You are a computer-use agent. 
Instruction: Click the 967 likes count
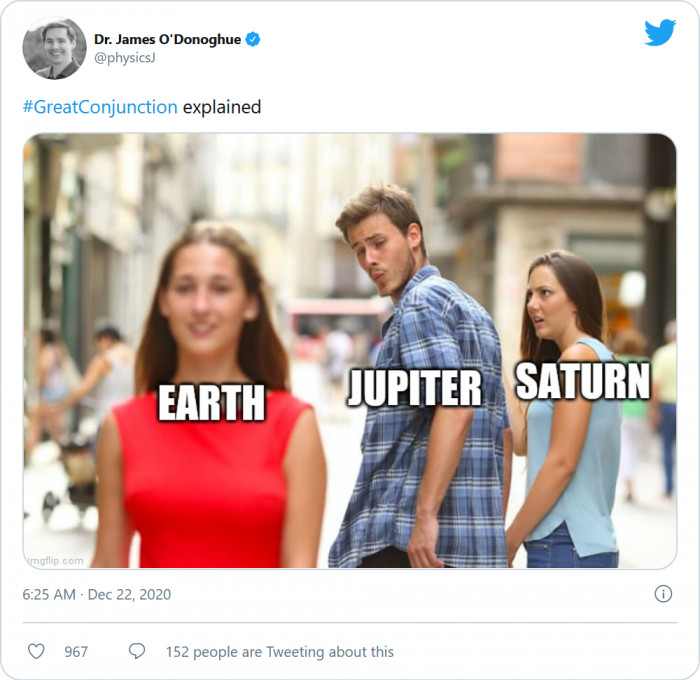pos(76,652)
